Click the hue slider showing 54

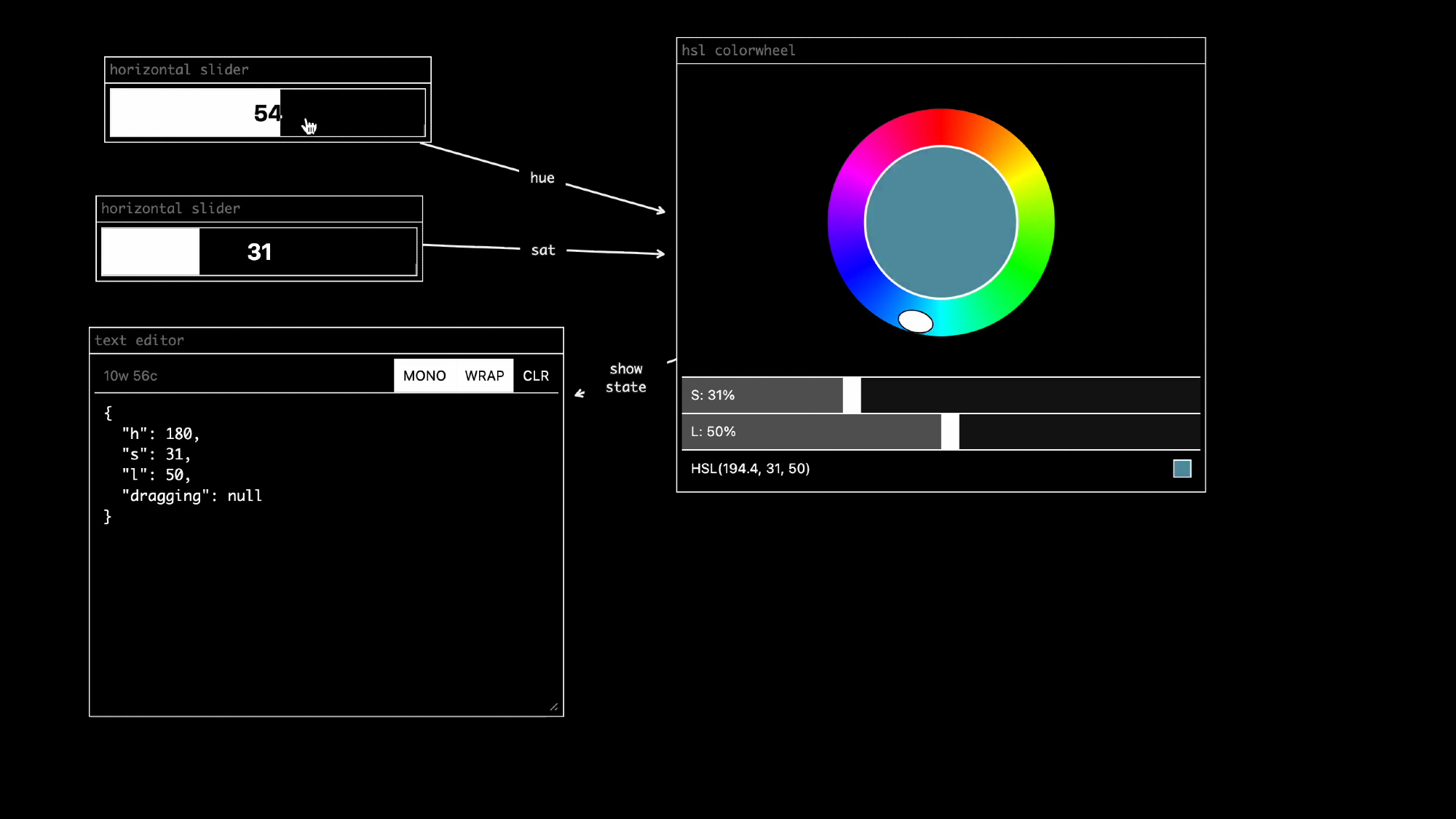point(267,113)
